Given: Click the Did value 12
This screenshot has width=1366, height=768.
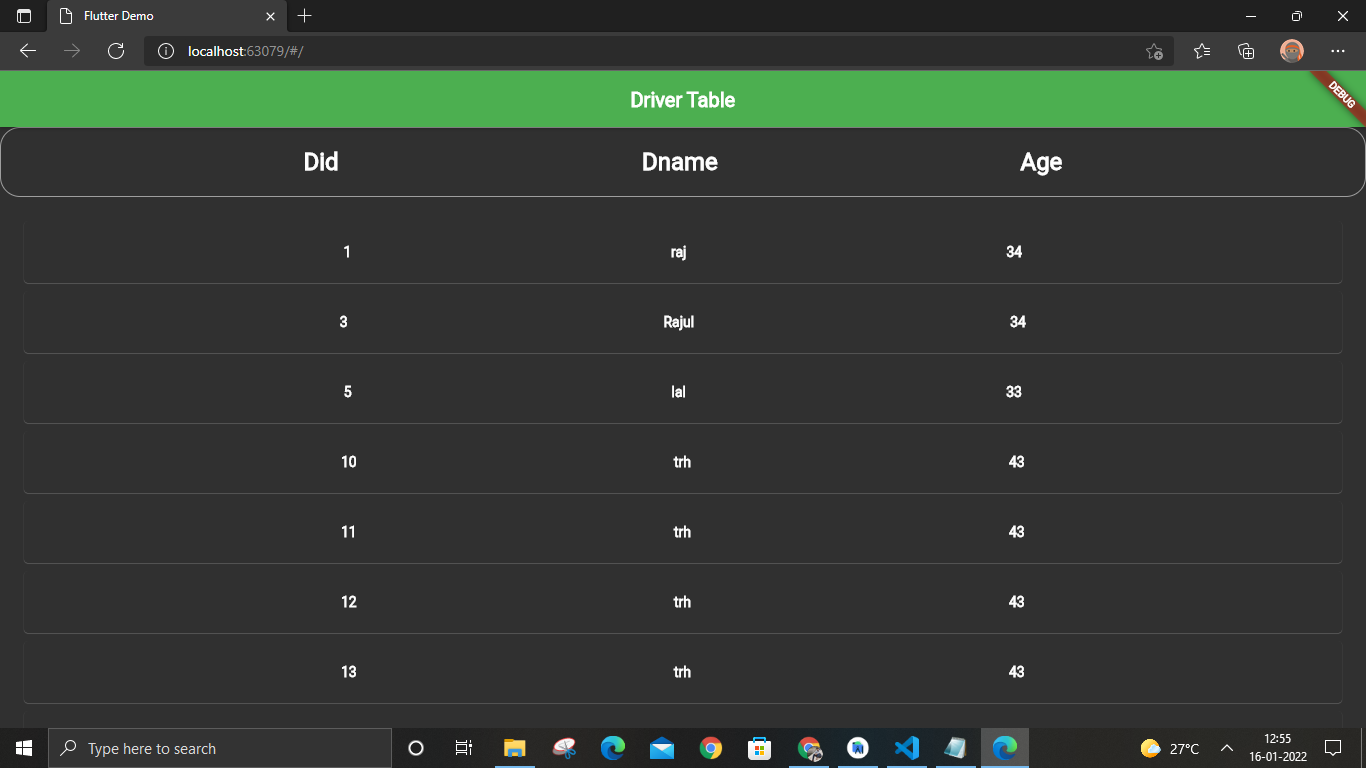Looking at the screenshot, I should 349,602.
